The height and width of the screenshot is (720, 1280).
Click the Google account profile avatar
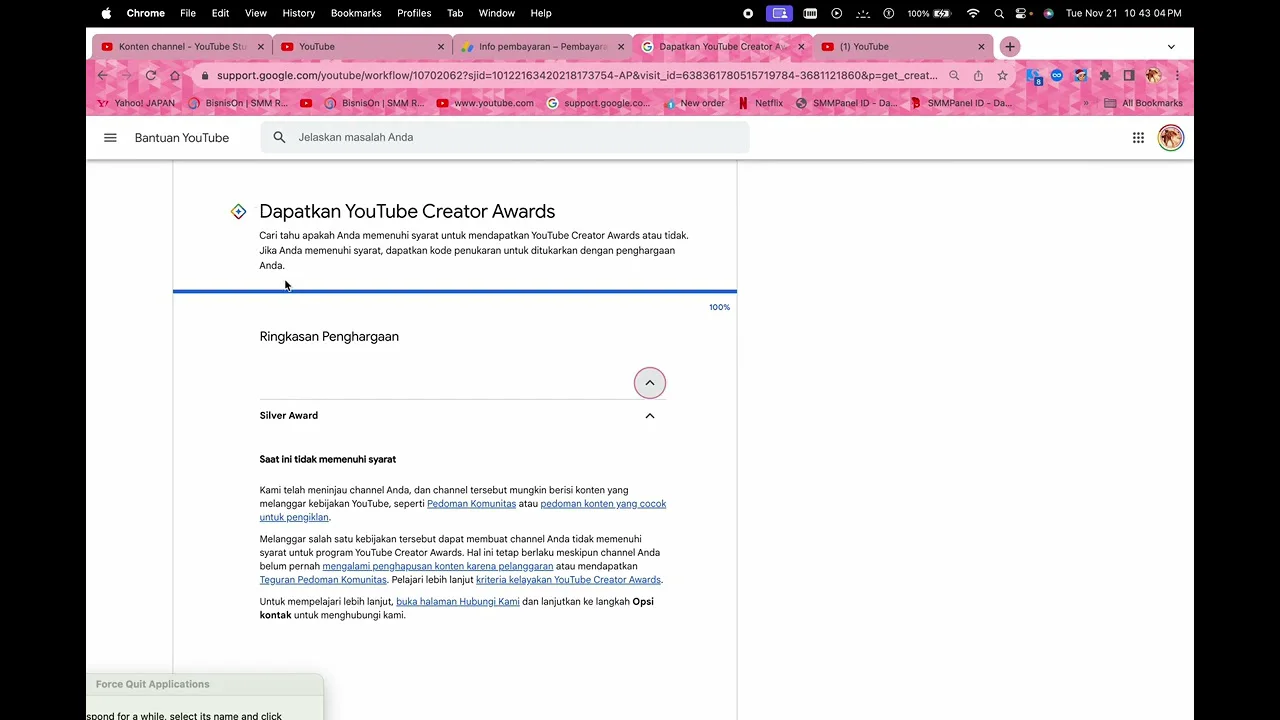[1170, 138]
